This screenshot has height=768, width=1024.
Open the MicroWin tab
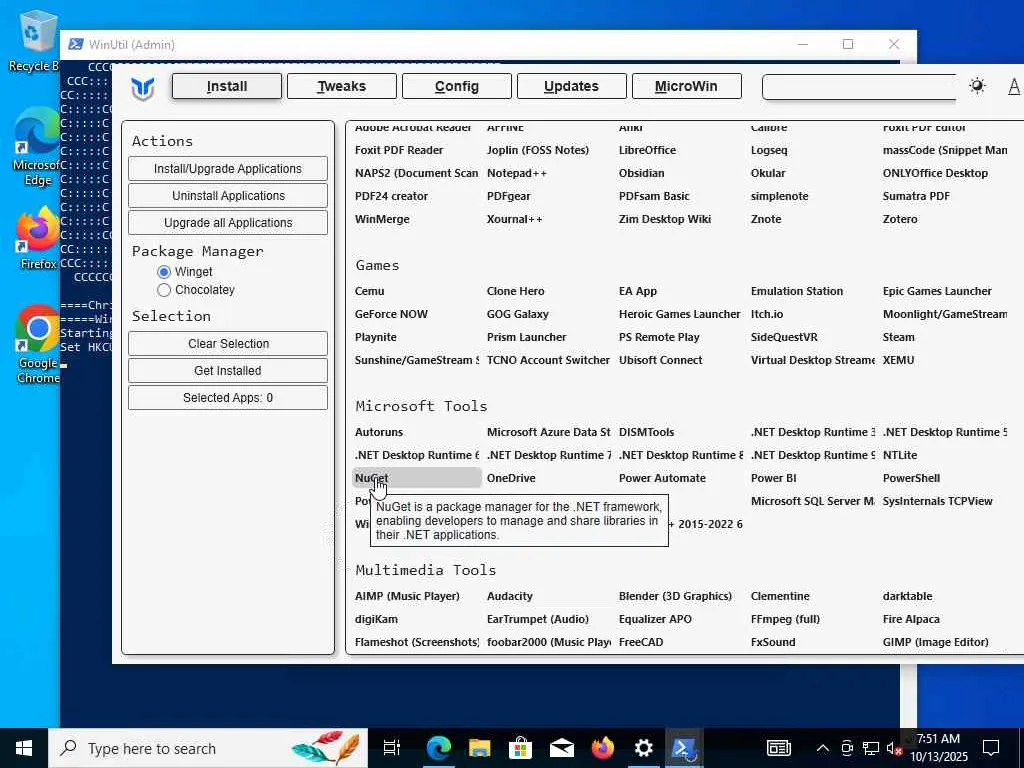[686, 86]
